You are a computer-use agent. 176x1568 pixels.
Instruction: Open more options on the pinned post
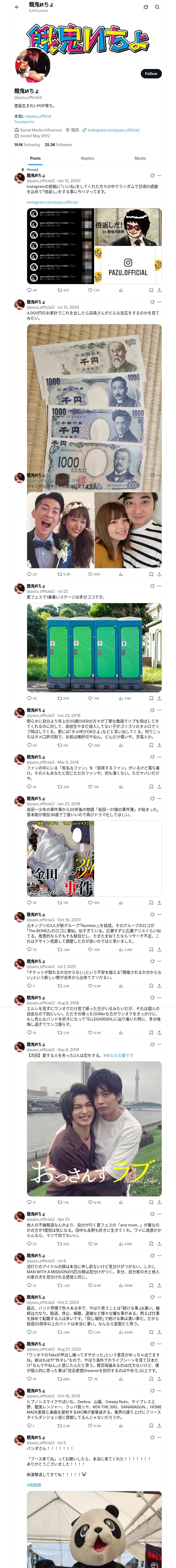click(x=160, y=175)
